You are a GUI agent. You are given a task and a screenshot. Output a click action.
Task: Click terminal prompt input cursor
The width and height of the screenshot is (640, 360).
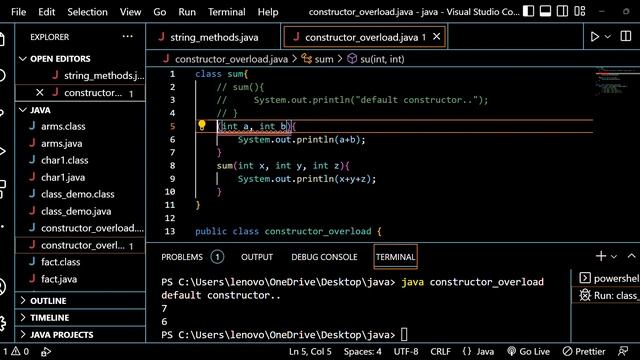pos(404,335)
